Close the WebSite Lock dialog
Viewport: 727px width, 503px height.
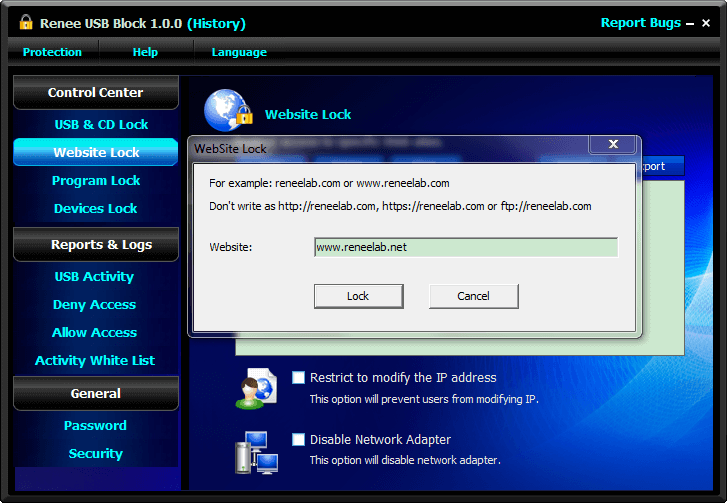coord(612,146)
